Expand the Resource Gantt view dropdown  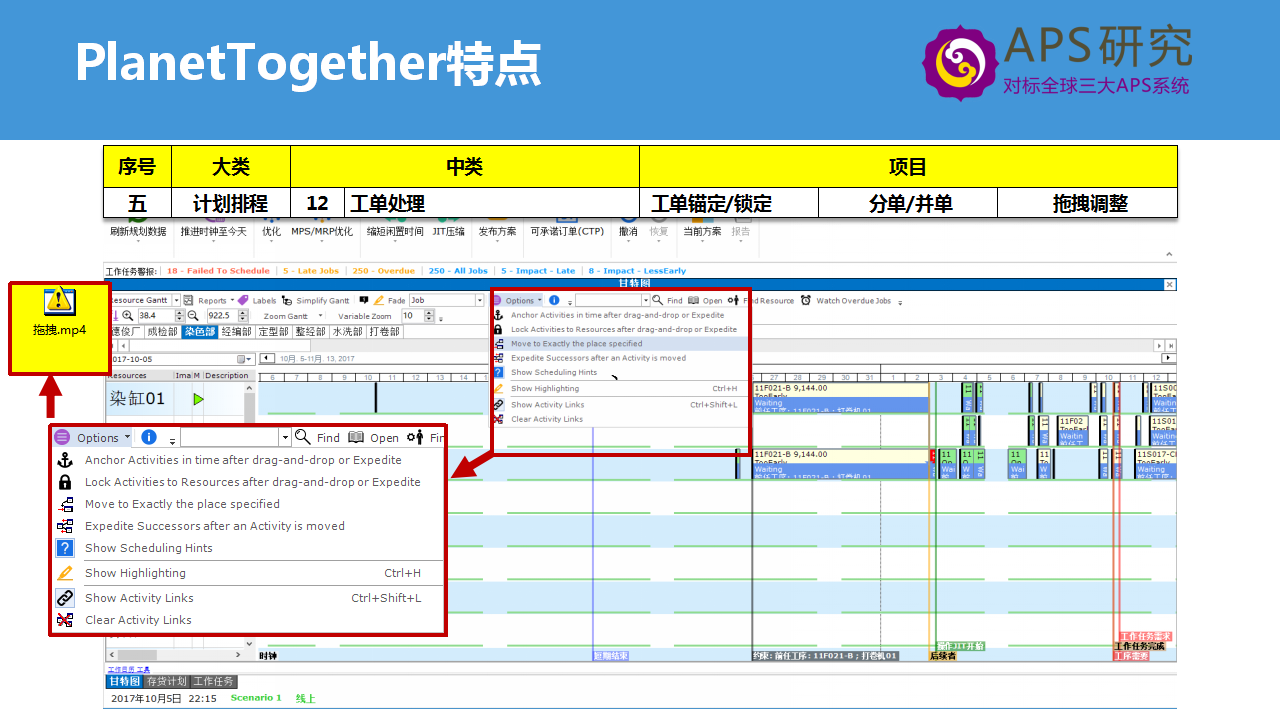click(177, 300)
